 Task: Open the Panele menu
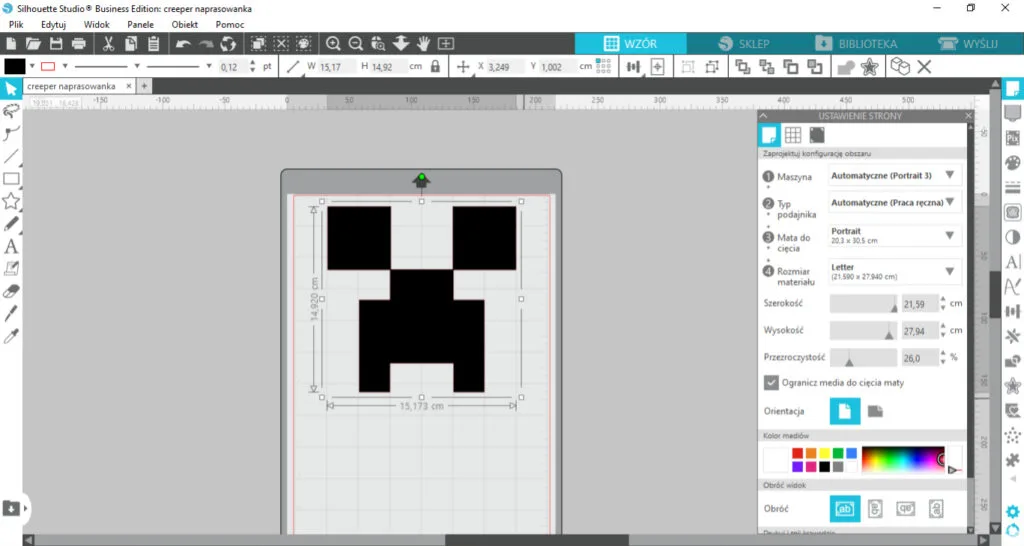(140, 24)
